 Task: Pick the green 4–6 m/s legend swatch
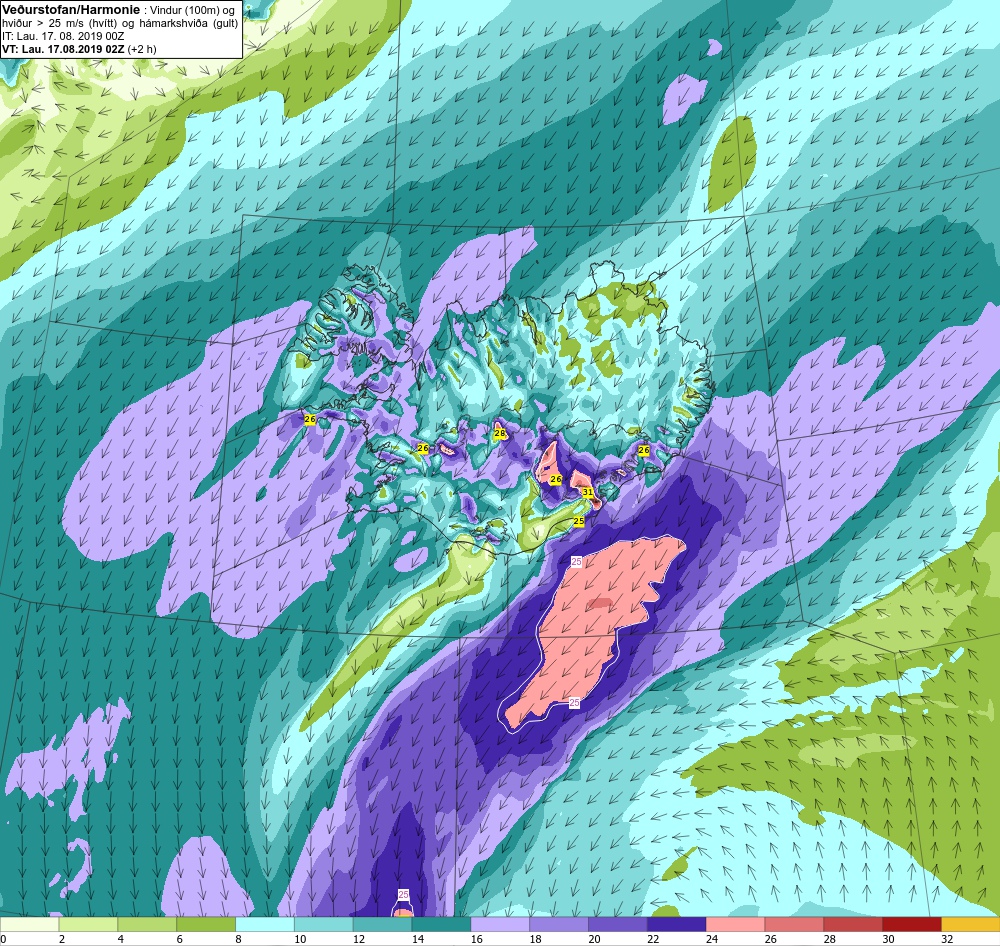[147, 924]
